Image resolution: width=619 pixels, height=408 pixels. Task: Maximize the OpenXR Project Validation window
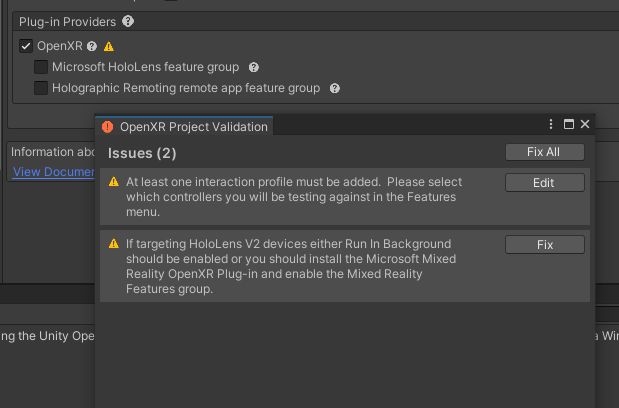[568, 124]
